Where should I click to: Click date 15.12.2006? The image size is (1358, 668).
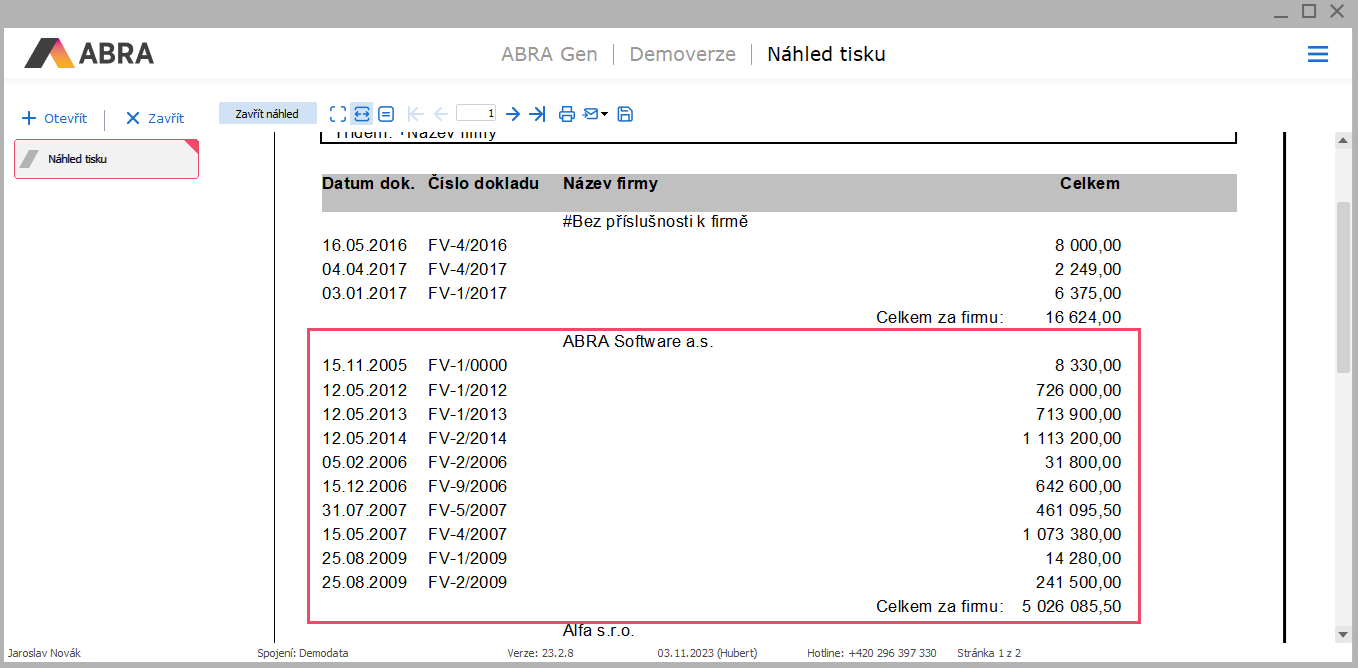click(364, 486)
